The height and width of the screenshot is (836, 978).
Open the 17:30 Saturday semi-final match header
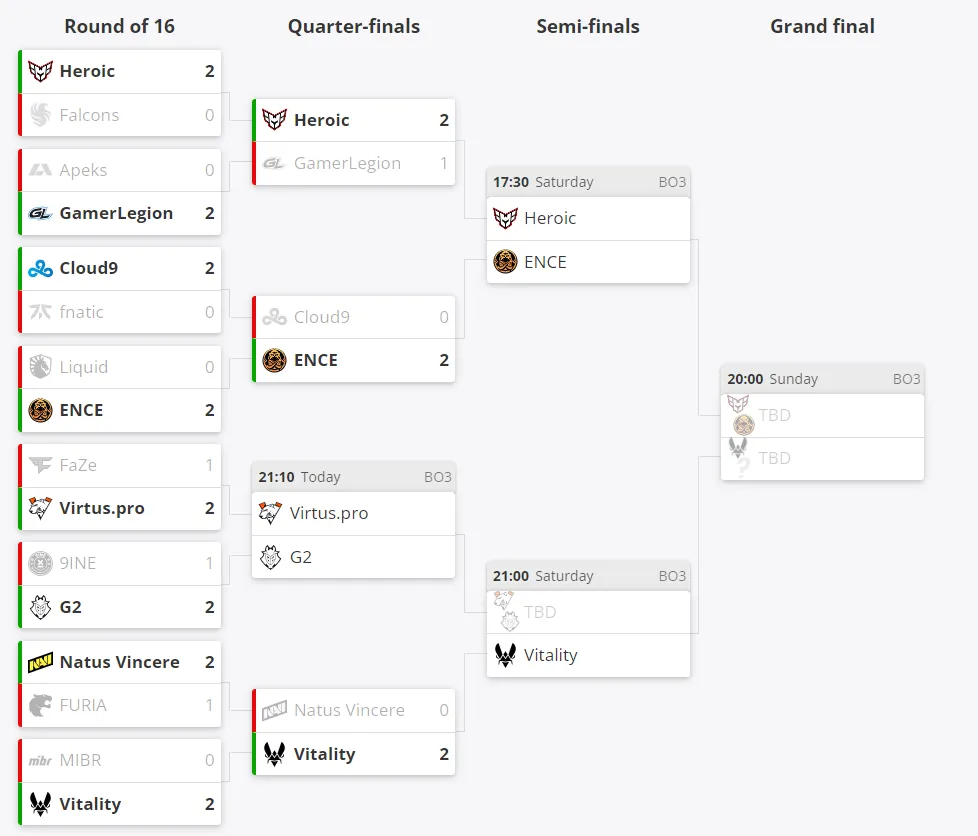588,182
